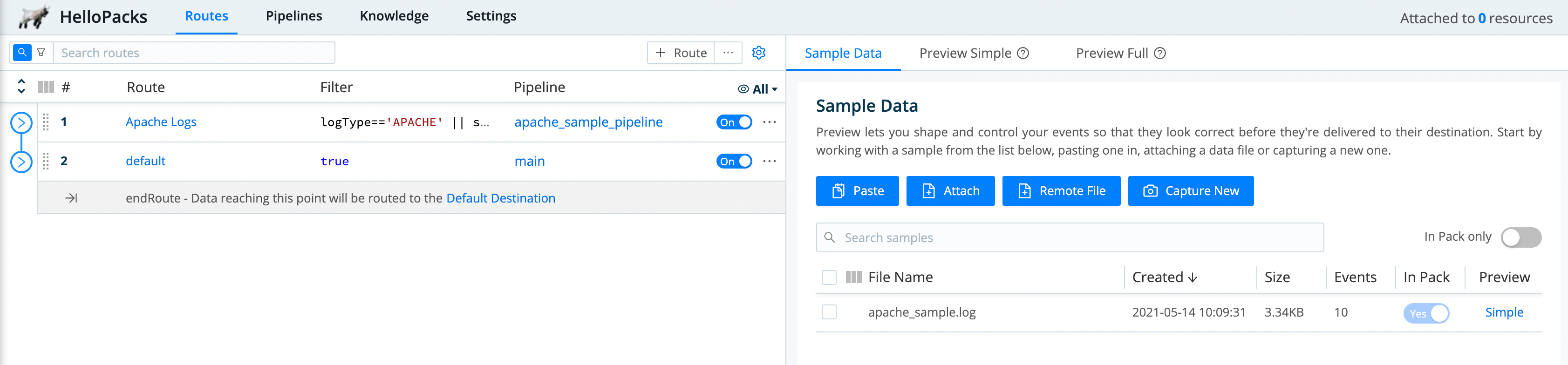Image resolution: width=1568 pixels, height=365 pixels.
Task: Open the All visibility dropdown
Action: pyautogui.click(x=758, y=89)
